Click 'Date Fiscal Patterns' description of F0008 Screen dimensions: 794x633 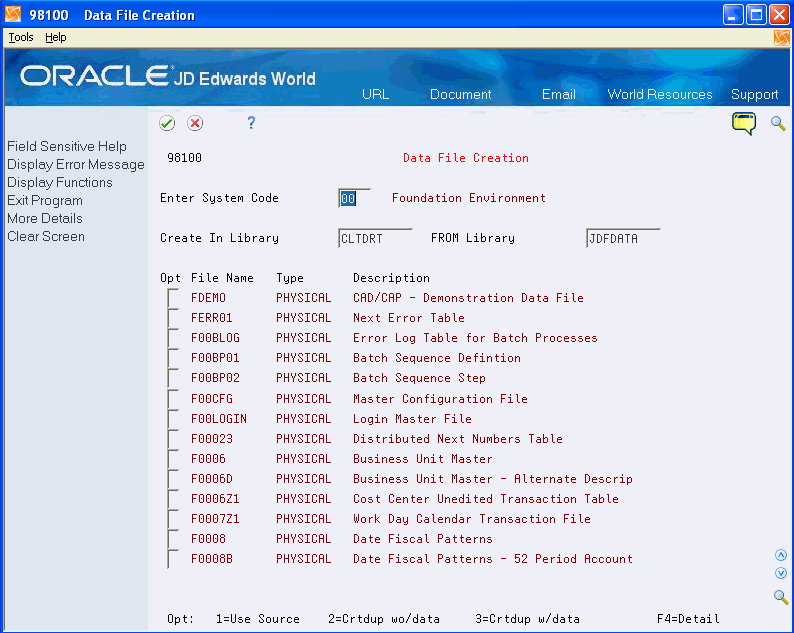422,539
